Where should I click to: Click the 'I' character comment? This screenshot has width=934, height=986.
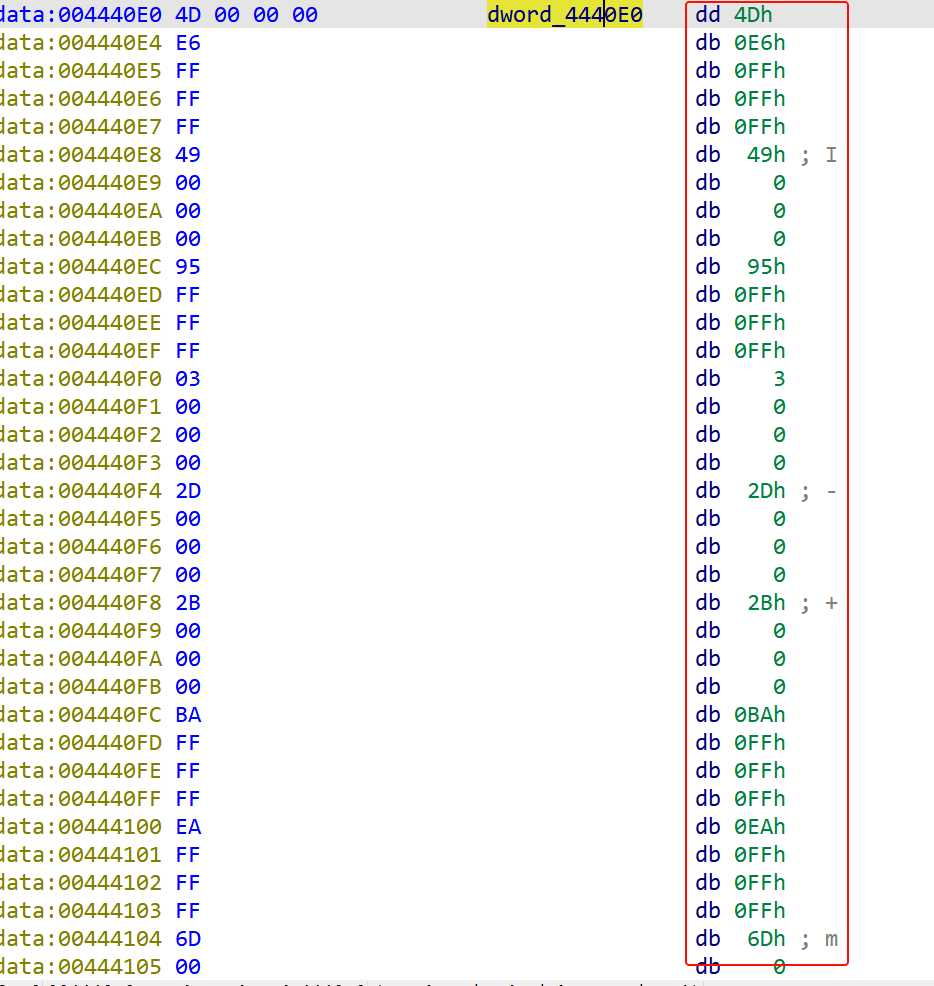pyautogui.click(x=831, y=155)
